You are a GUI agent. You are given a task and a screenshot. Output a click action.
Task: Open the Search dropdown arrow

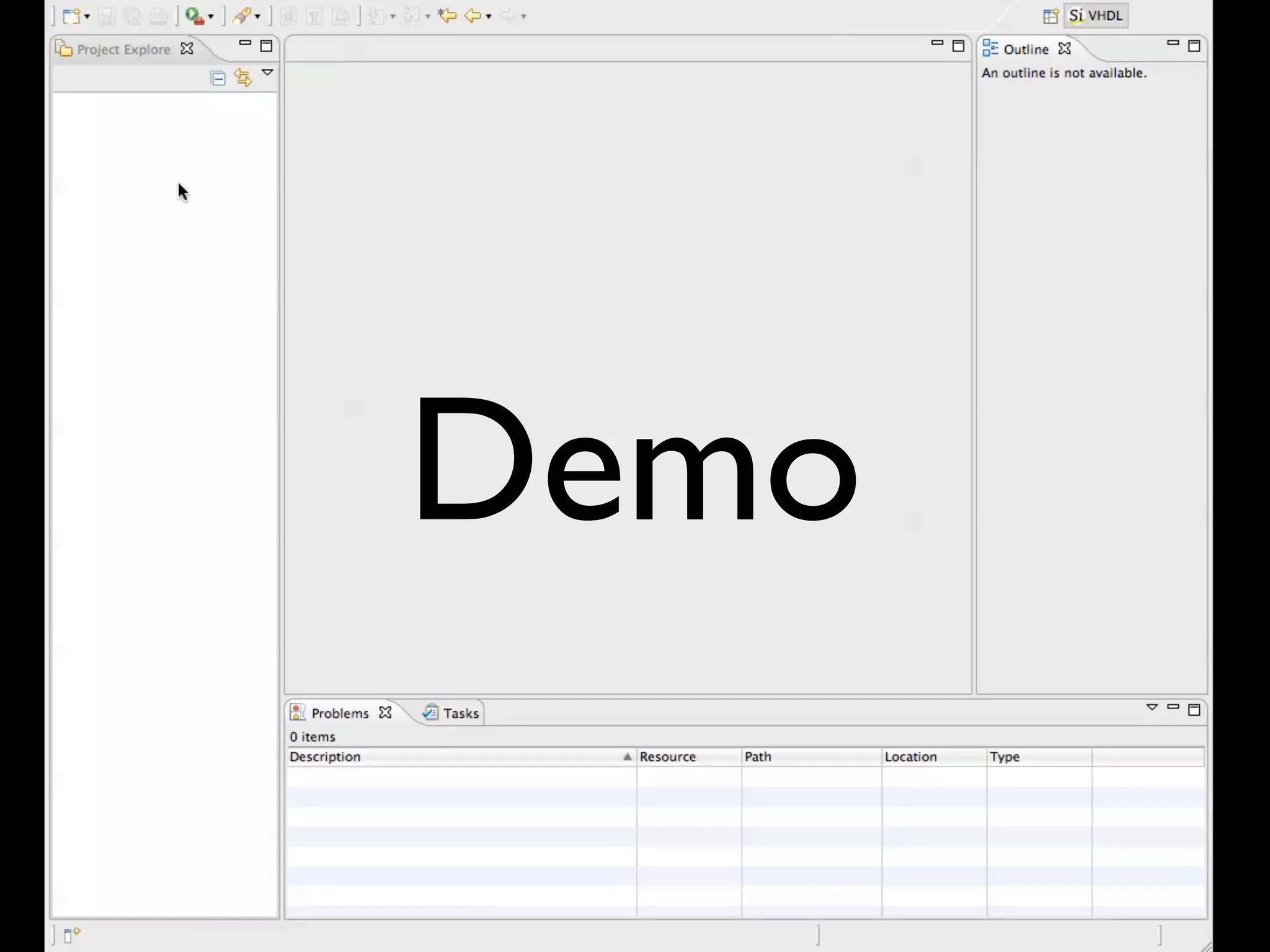(257, 17)
